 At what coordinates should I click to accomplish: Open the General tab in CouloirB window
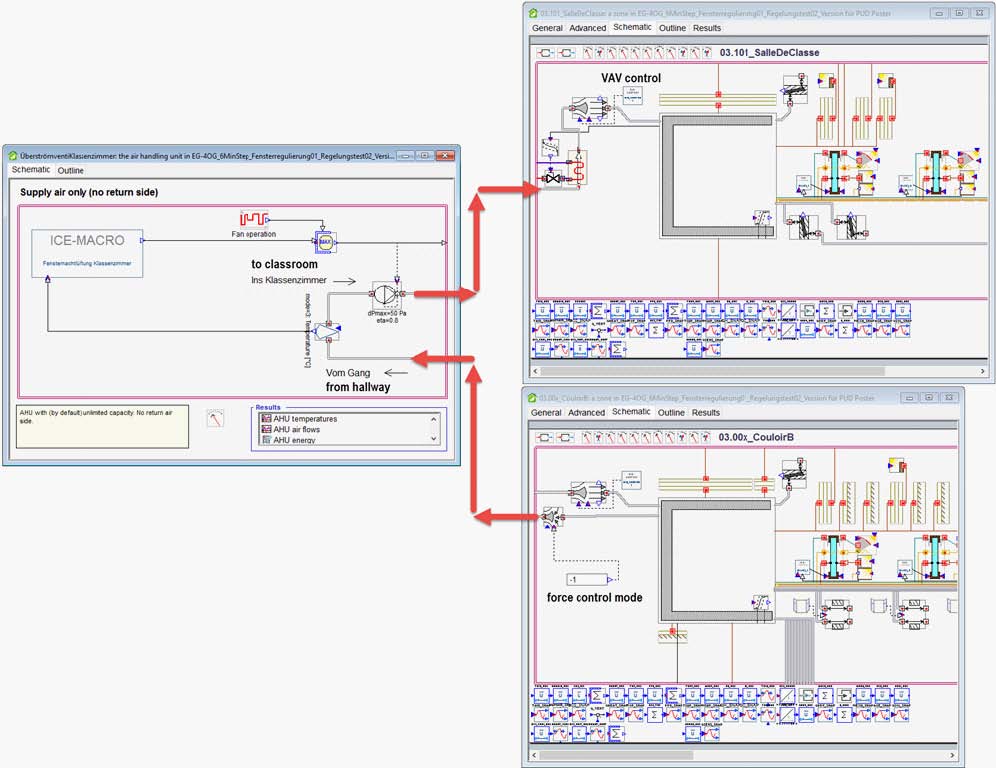[x=546, y=412]
